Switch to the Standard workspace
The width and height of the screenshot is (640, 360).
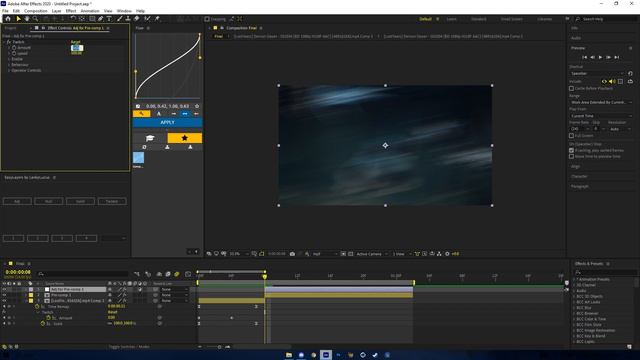click(x=479, y=19)
